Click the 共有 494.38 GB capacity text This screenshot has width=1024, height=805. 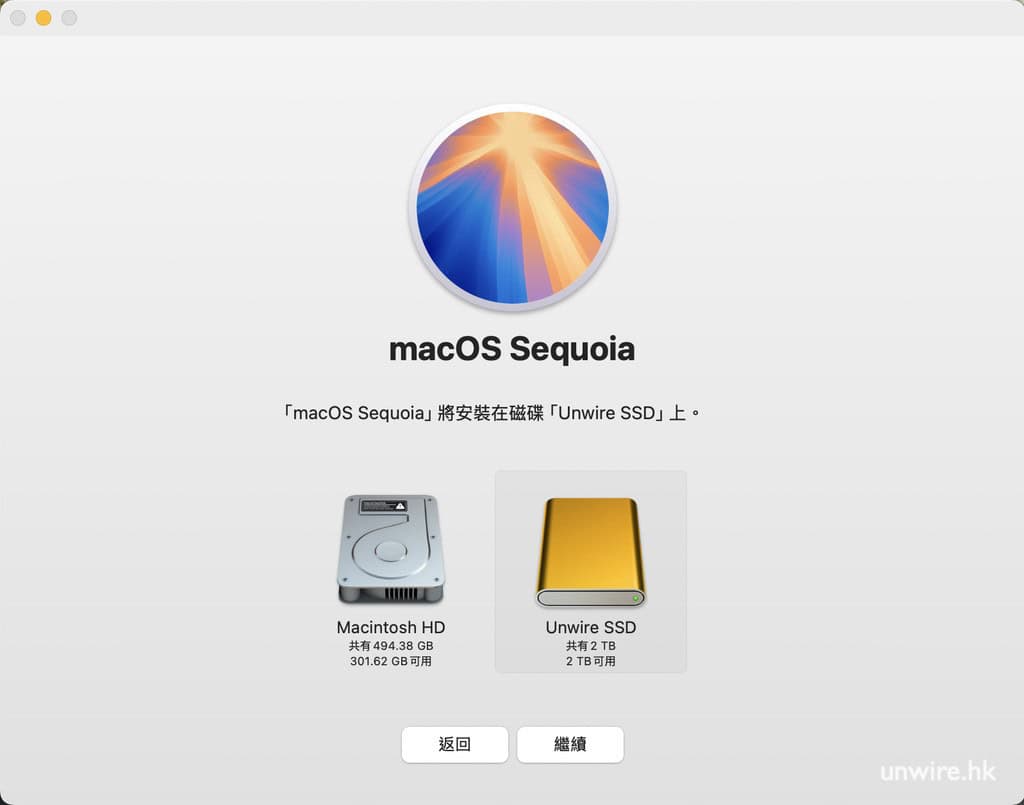tap(391, 646)
